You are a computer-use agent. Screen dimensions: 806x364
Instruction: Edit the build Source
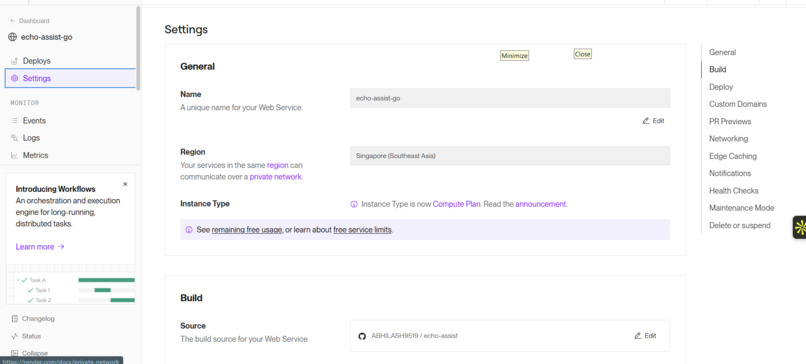(645, 336)
